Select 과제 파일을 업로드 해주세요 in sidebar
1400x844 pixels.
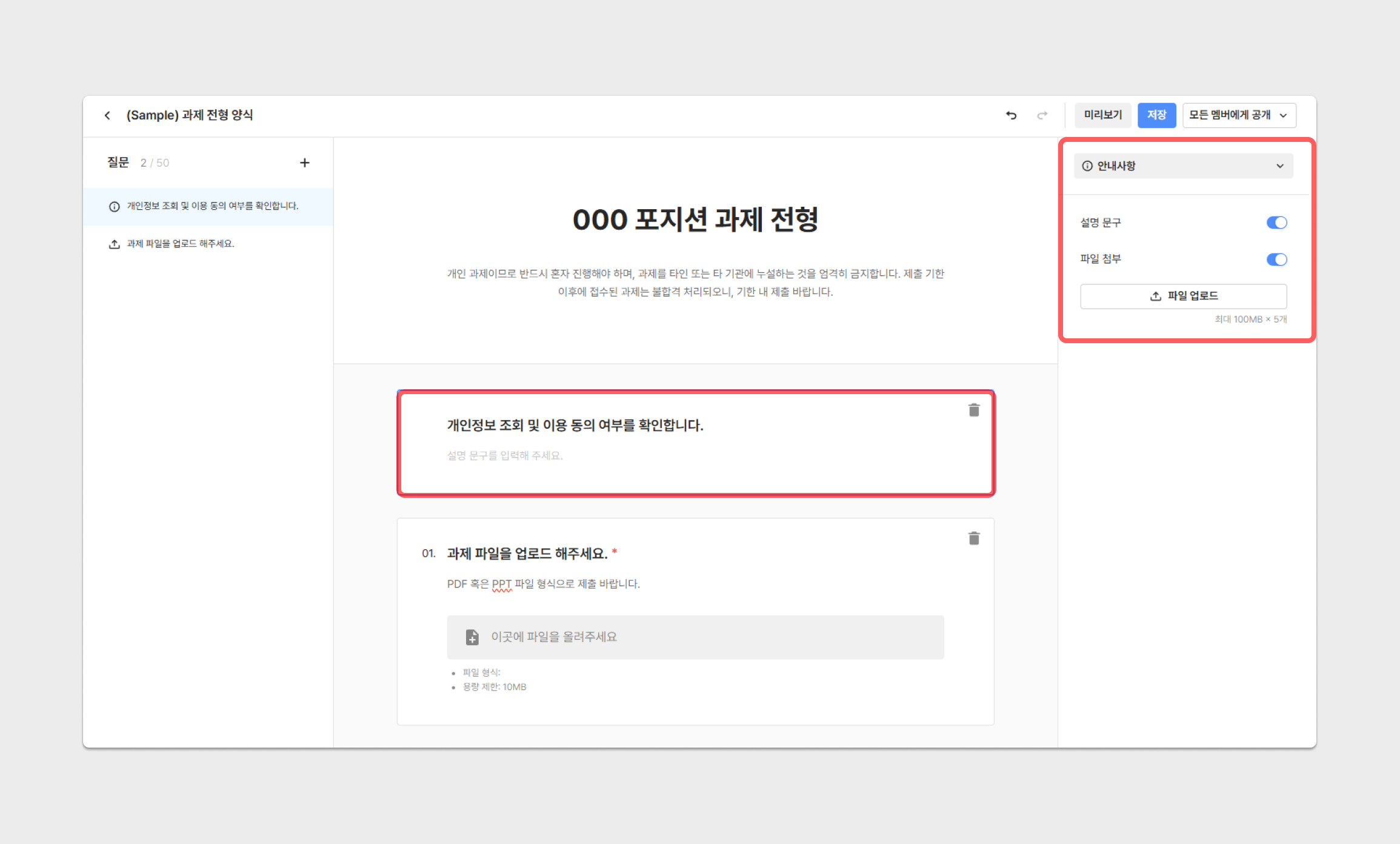click(x=181, y=244)
